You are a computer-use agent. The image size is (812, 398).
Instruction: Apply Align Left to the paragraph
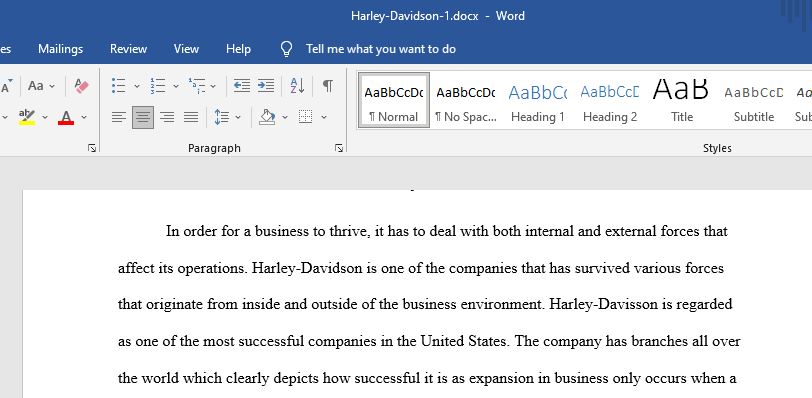119,117
